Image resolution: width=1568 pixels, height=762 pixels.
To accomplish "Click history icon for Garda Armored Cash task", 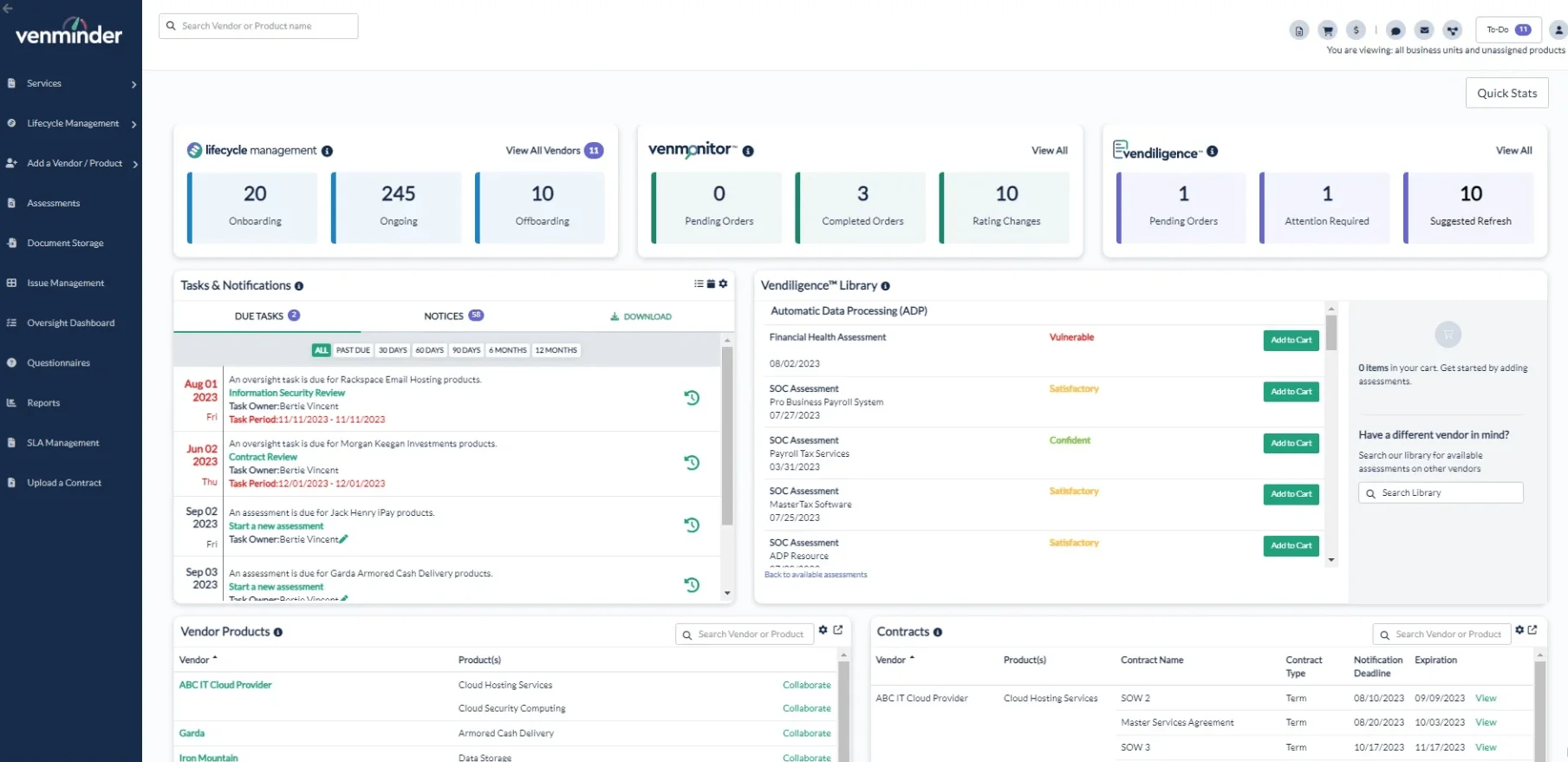I will [x=692, y=584].
